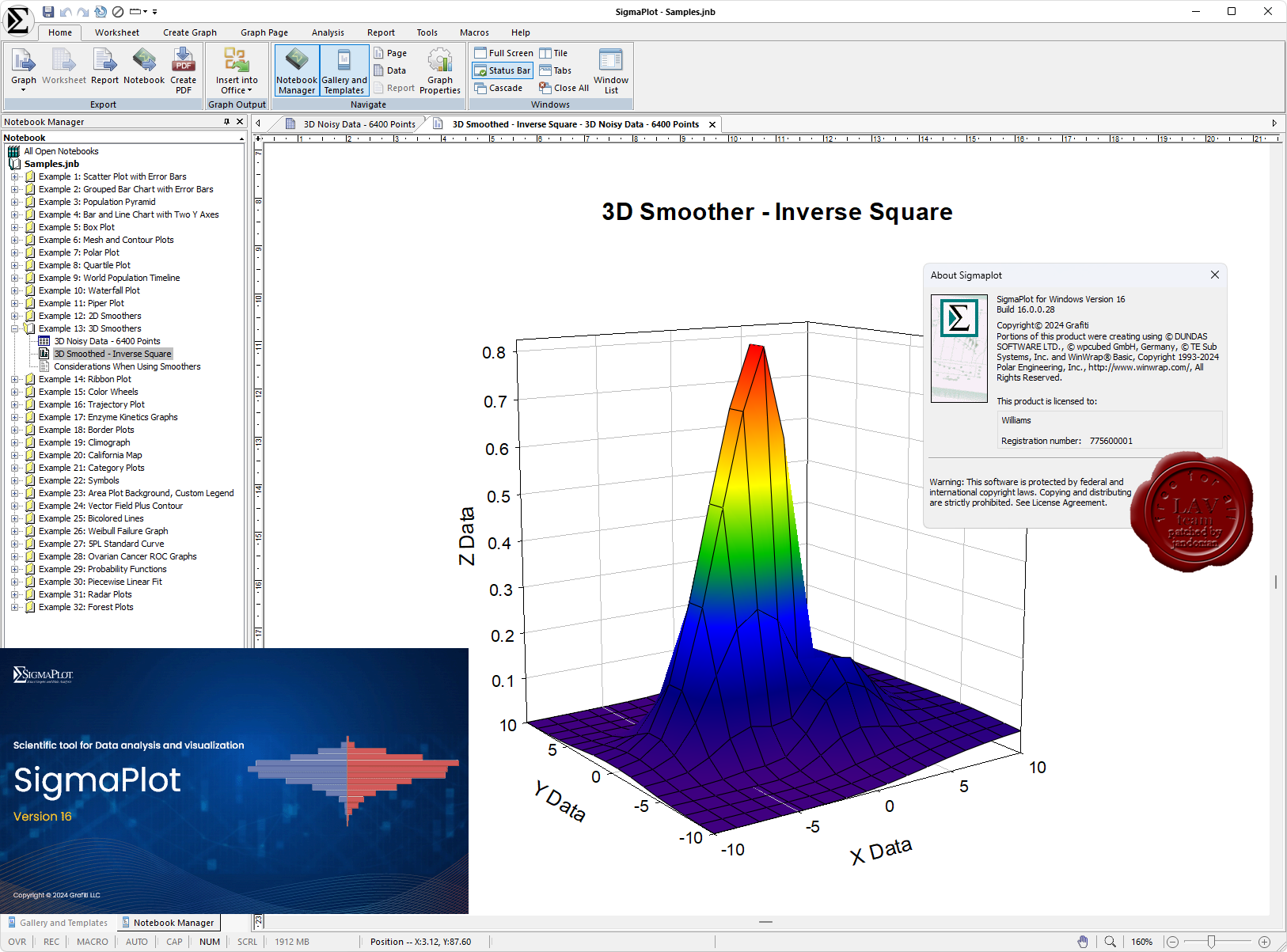Click the Z Data axis label
Screen dimensions: 1287x952
[466, 537]
